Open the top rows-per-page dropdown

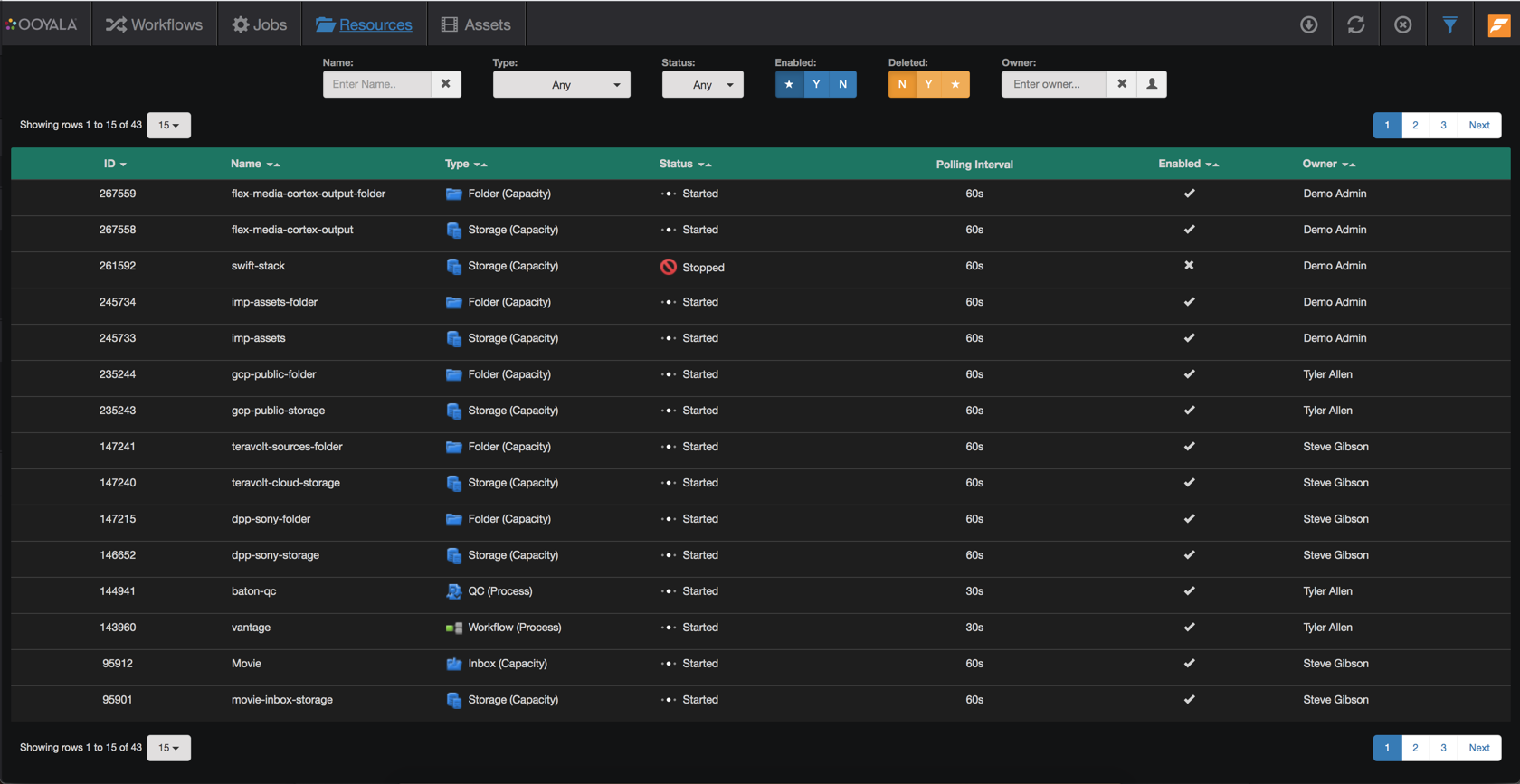pos(168,125)
